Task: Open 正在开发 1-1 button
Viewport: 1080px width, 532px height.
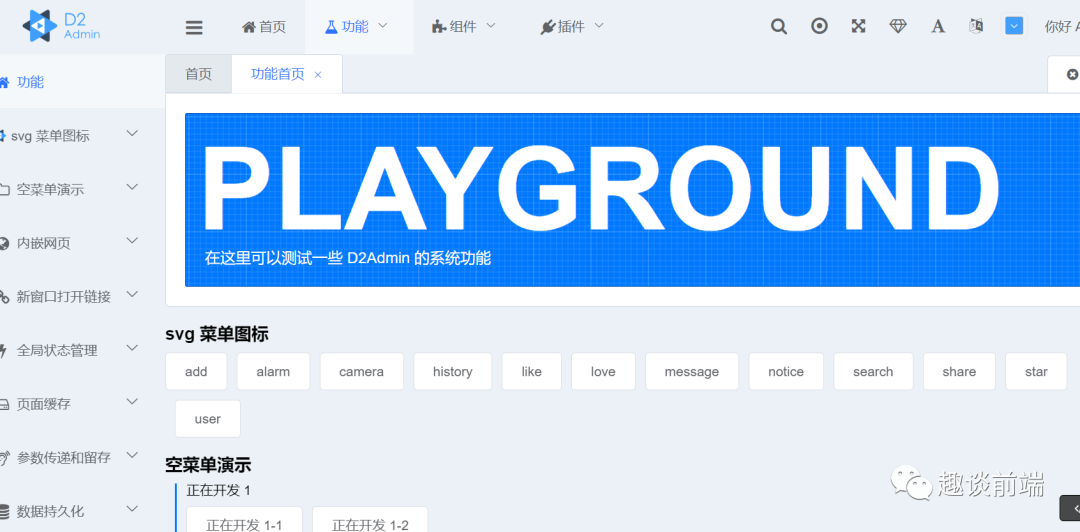Action: [x=245, y=520]
